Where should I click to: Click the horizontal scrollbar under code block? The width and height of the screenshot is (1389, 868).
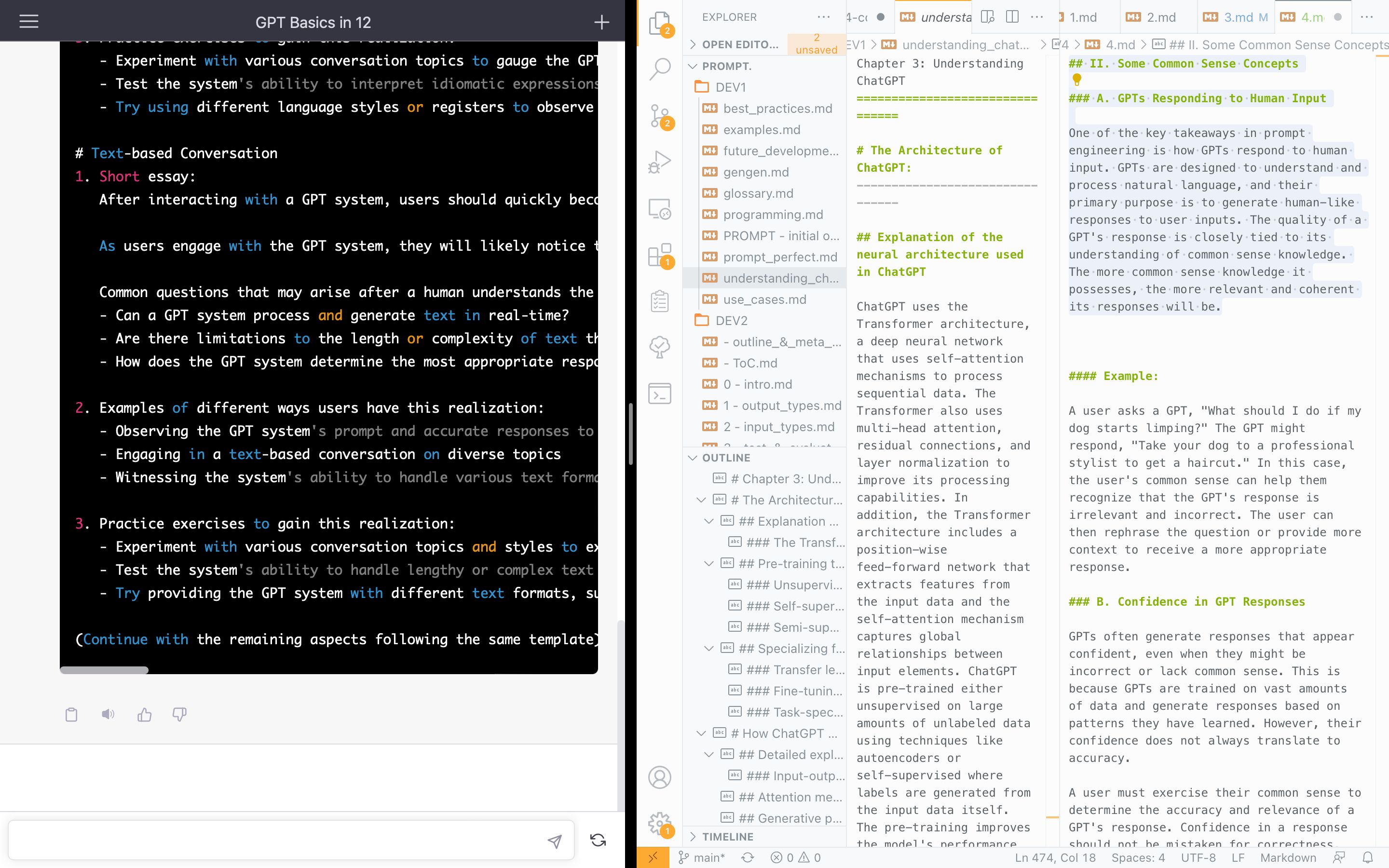[104, 670]
